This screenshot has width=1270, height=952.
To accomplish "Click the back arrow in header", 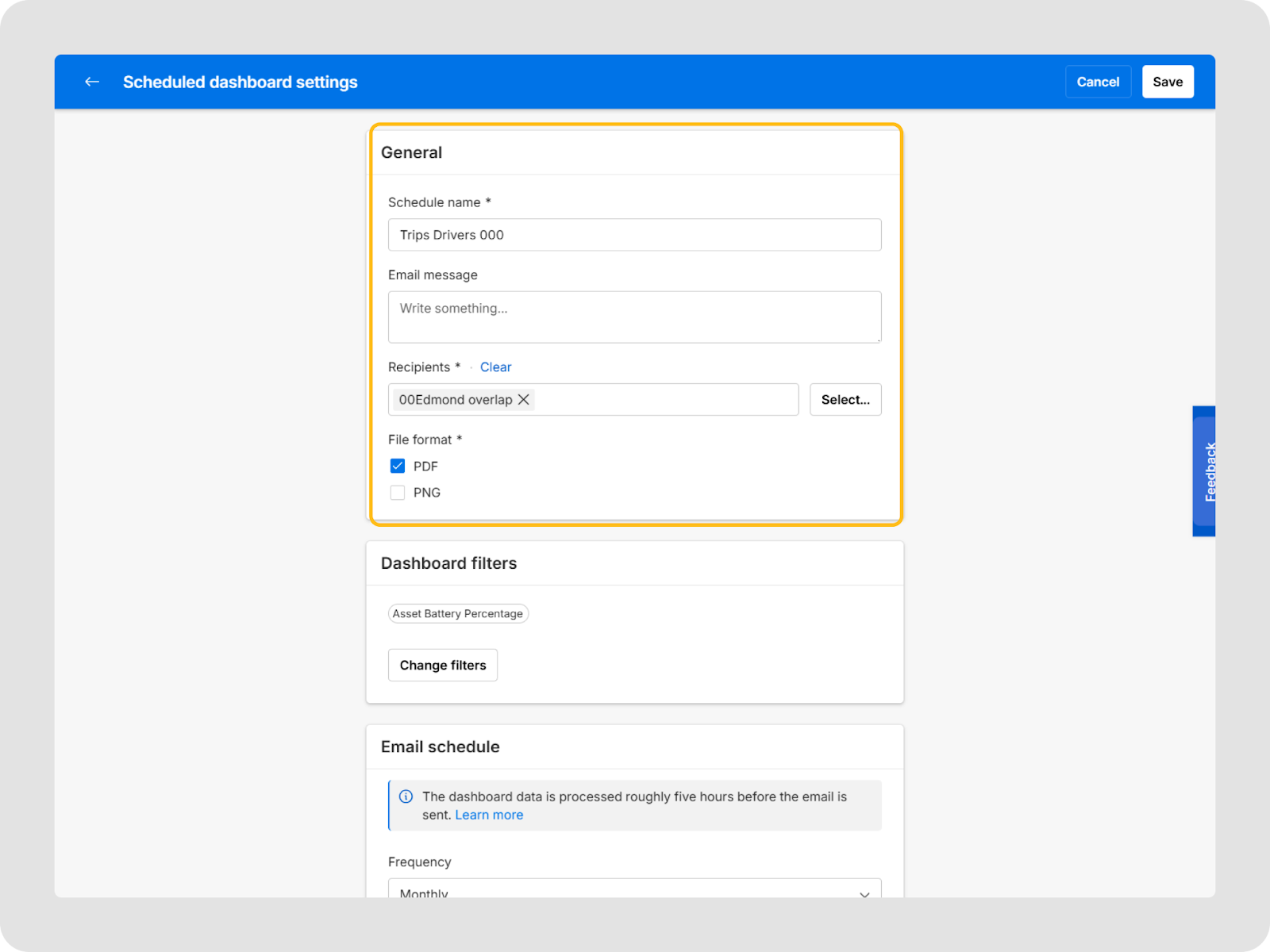I will click(x=92, y=82).
